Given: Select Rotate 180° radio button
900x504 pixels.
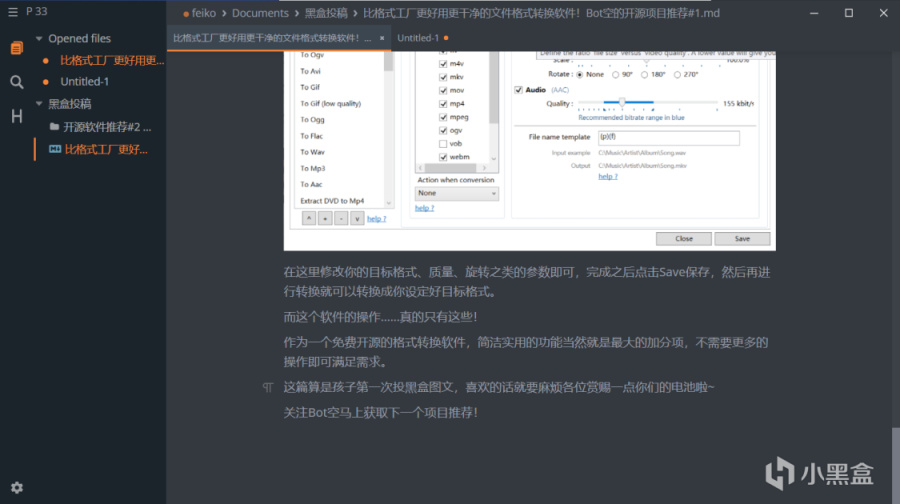Looking at the screenshot, I should (644, 75).
